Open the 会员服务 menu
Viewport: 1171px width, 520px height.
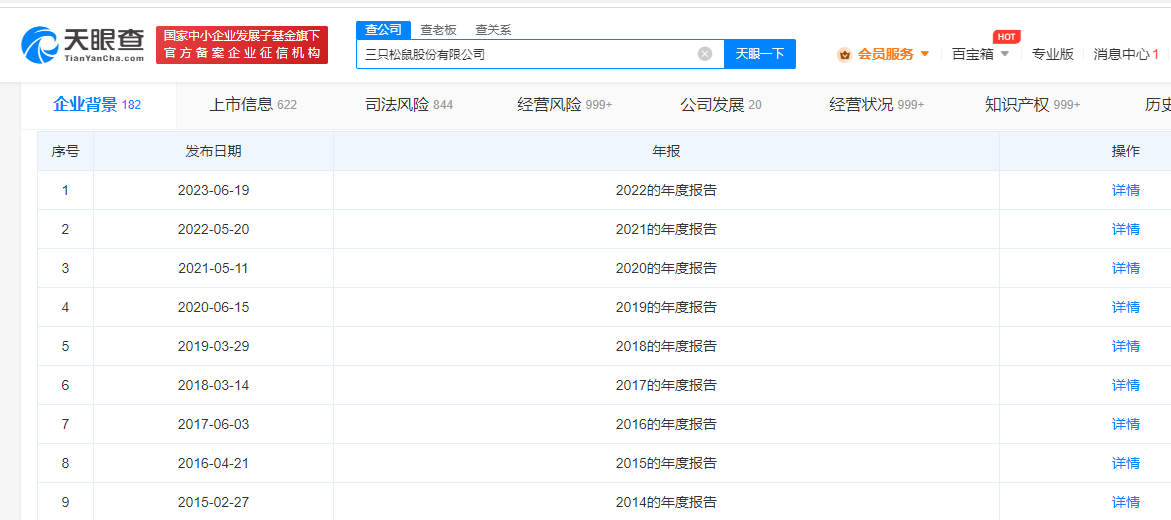click(886, 54)
